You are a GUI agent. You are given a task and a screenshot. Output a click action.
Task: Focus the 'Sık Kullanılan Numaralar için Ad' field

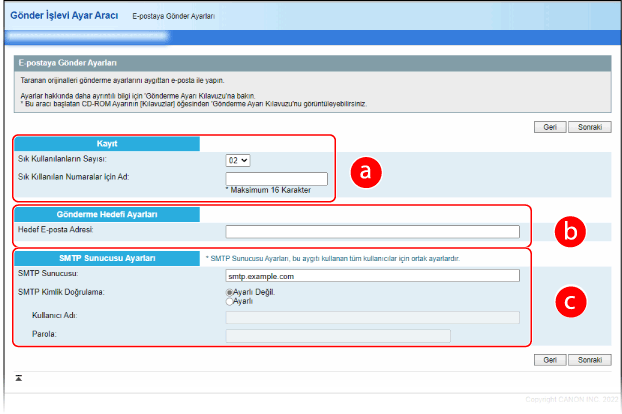point(277,178)
